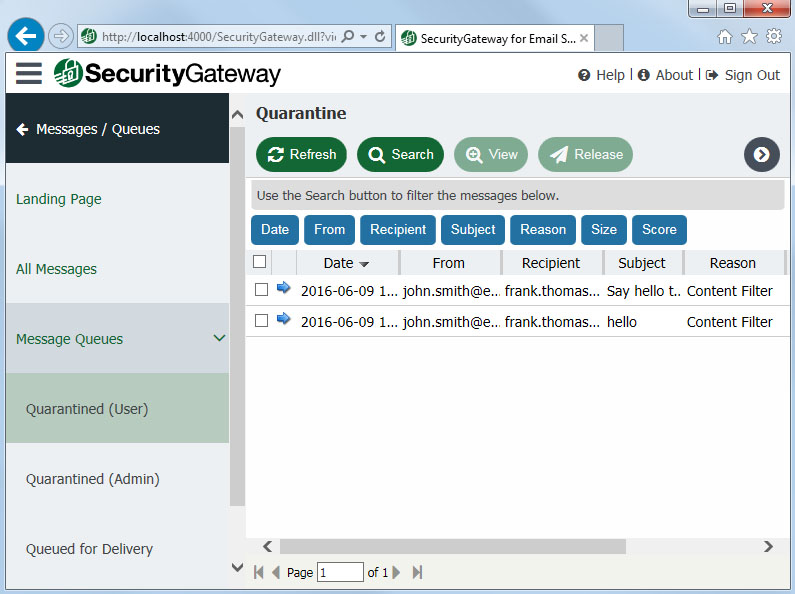The width and height of the screenshot is (795, 594).
Task: Click the blue From filter button
Action: coord(330,230)
